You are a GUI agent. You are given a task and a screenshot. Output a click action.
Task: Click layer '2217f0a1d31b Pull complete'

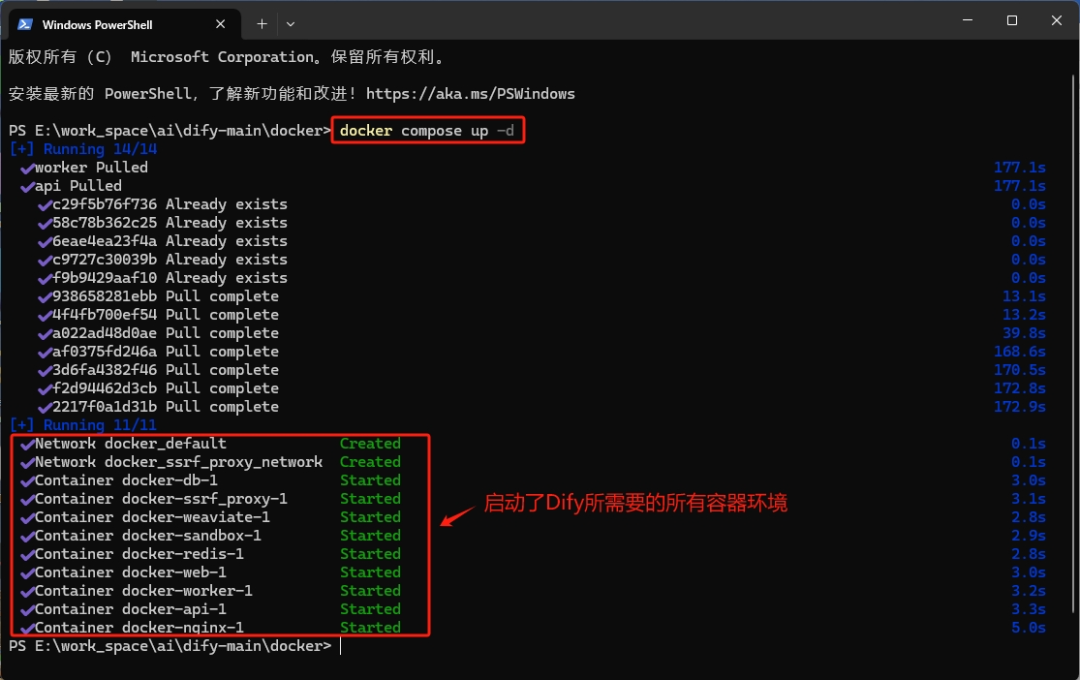[158, 406]
